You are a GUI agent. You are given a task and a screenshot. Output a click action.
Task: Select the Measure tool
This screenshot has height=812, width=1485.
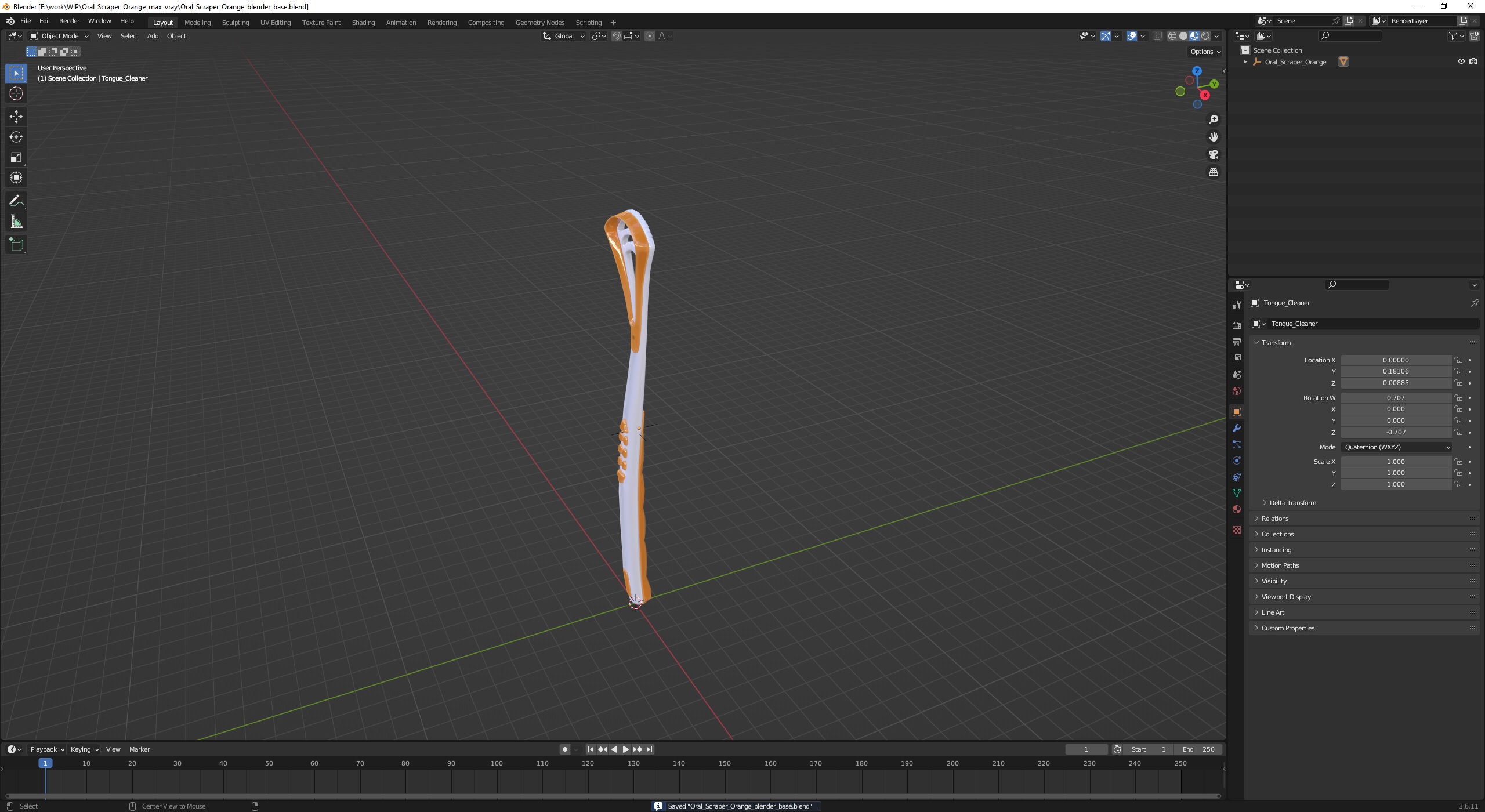[16, 222]
